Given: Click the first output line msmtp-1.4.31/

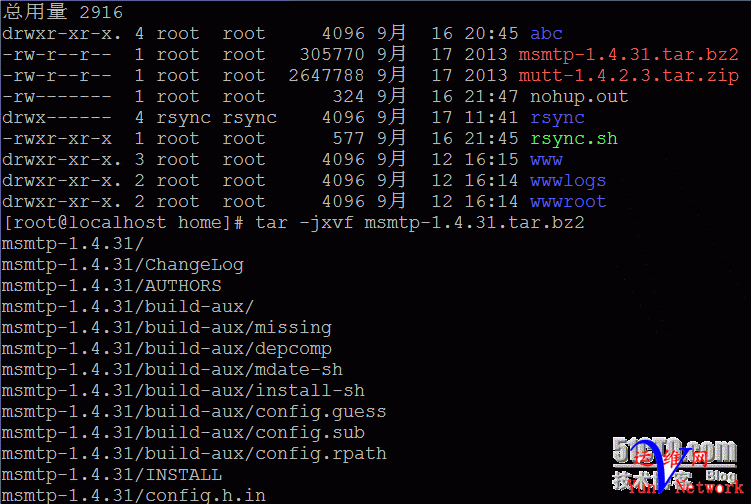Looking at the screenshot, I should pos(73,244).
